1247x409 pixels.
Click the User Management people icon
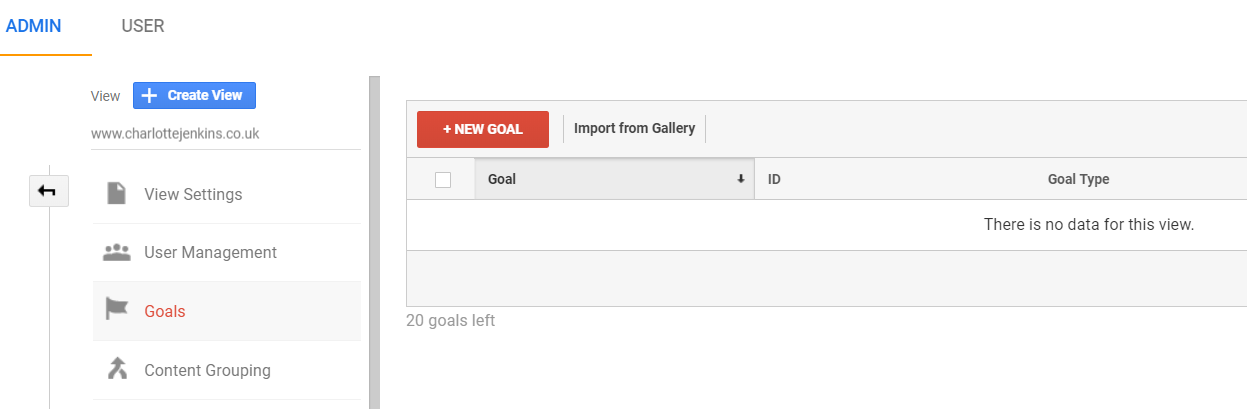click(x=117, y=252)
